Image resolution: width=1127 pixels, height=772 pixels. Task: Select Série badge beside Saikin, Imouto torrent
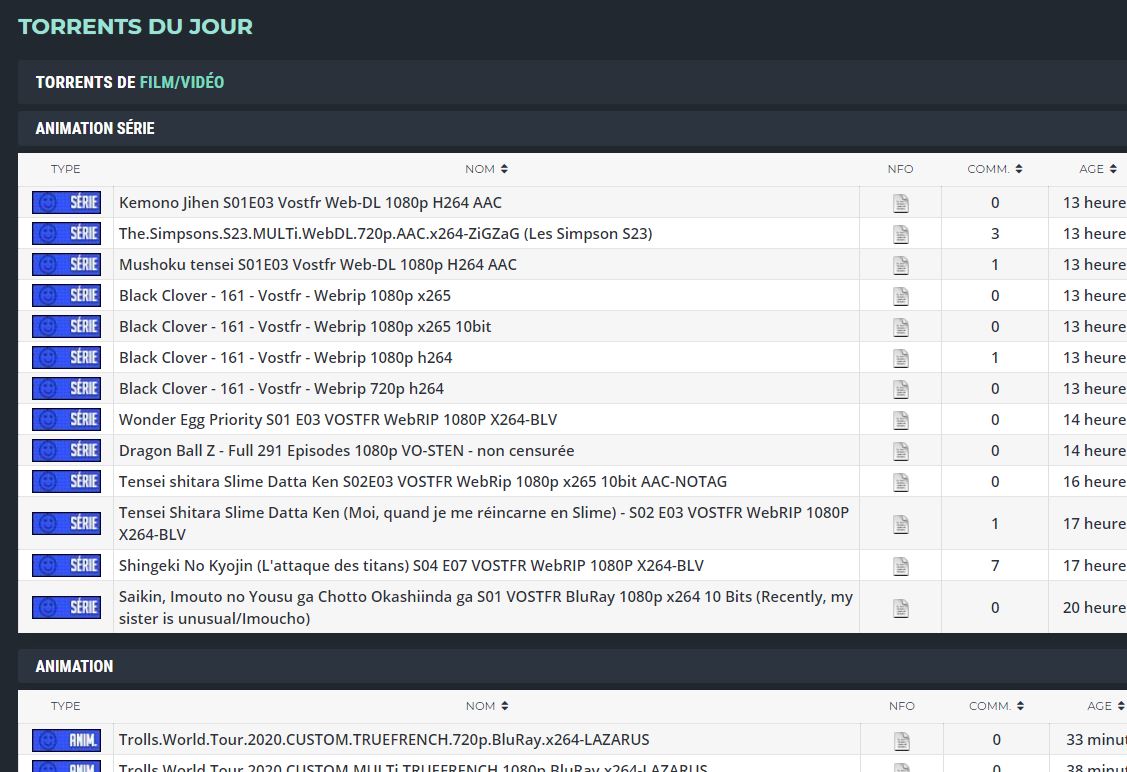[x=66, y=607]
